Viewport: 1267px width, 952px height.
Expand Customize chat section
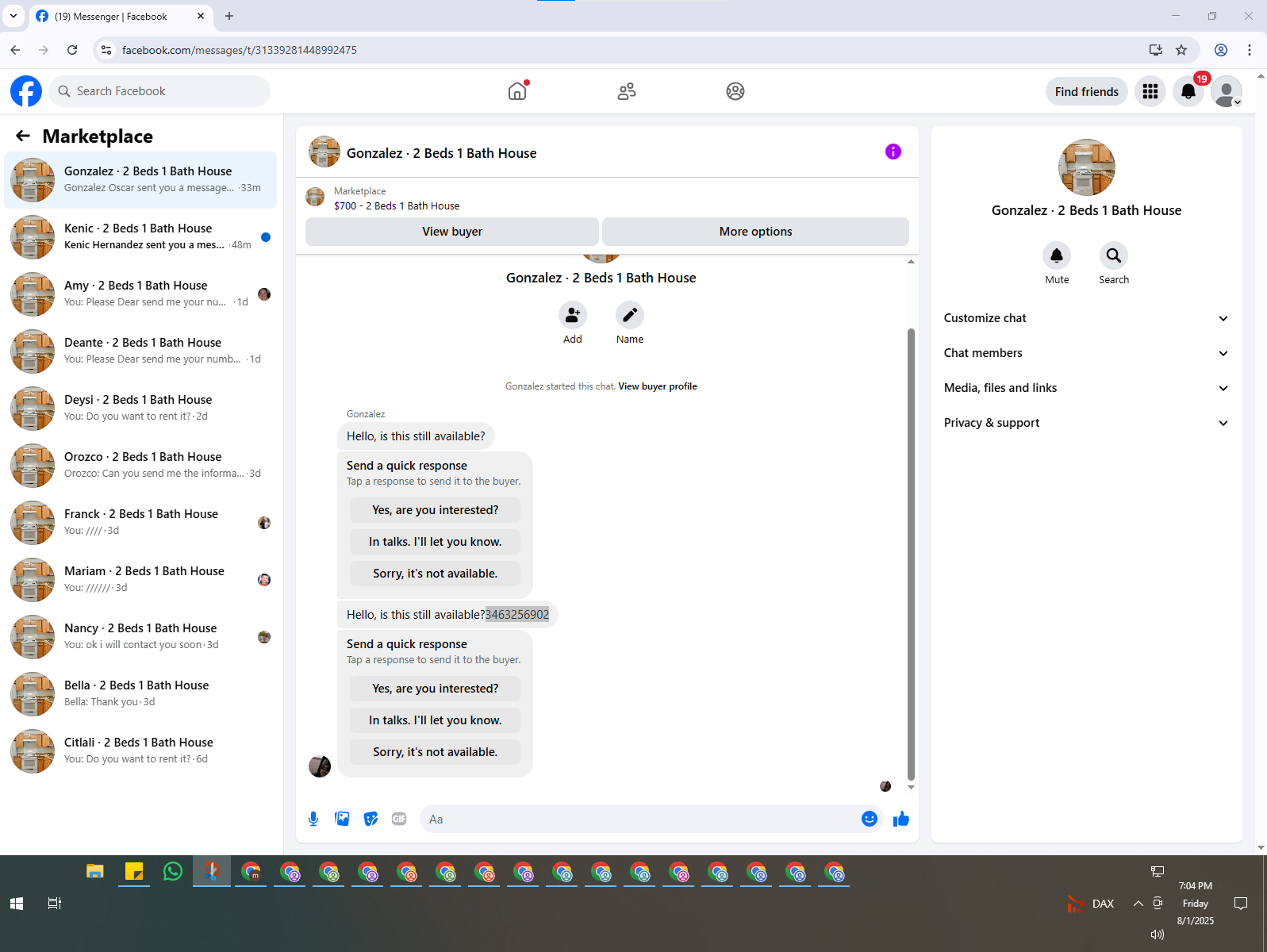point(1086,318)
